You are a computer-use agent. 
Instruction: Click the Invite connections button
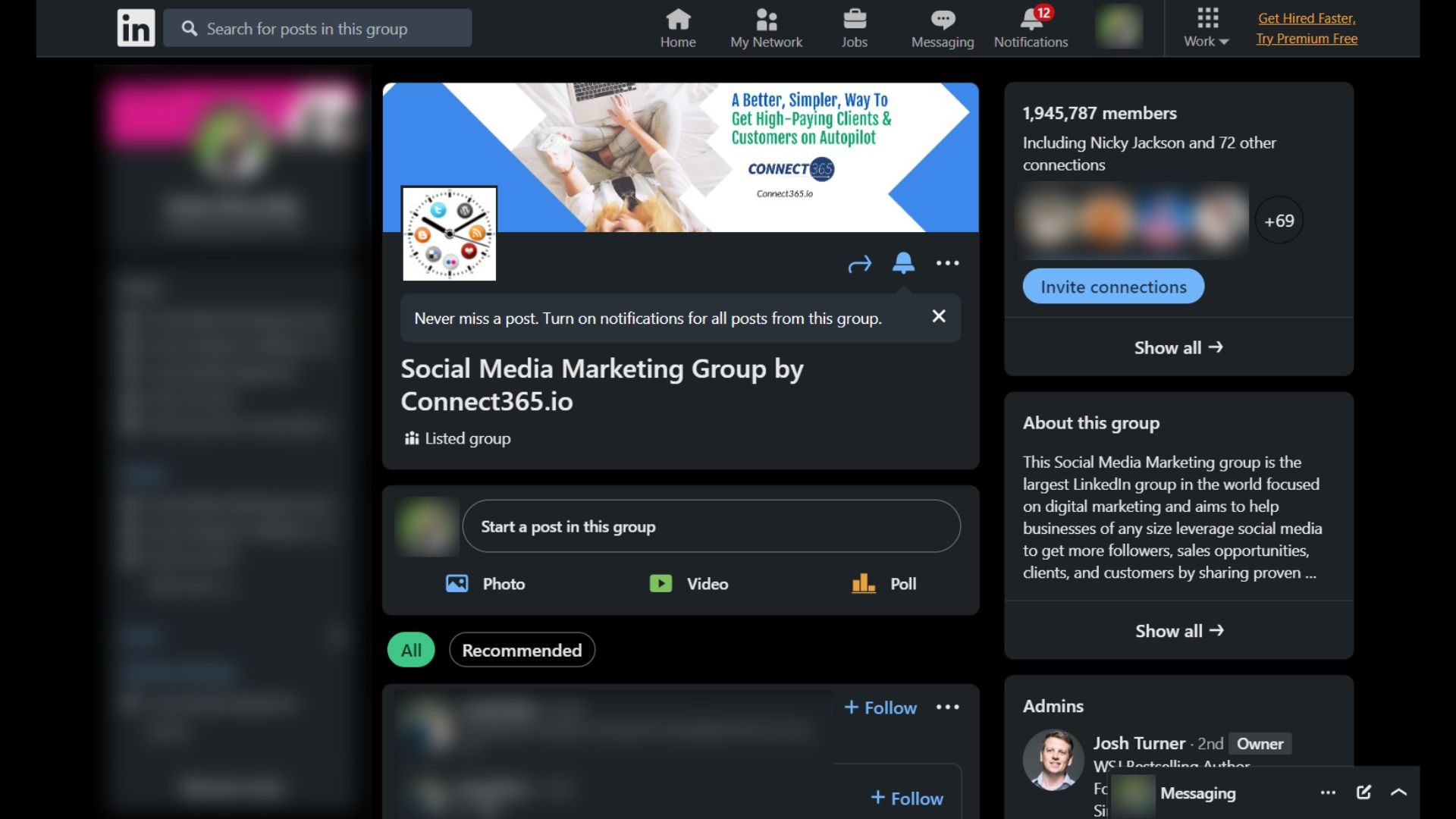(1112, 286)
